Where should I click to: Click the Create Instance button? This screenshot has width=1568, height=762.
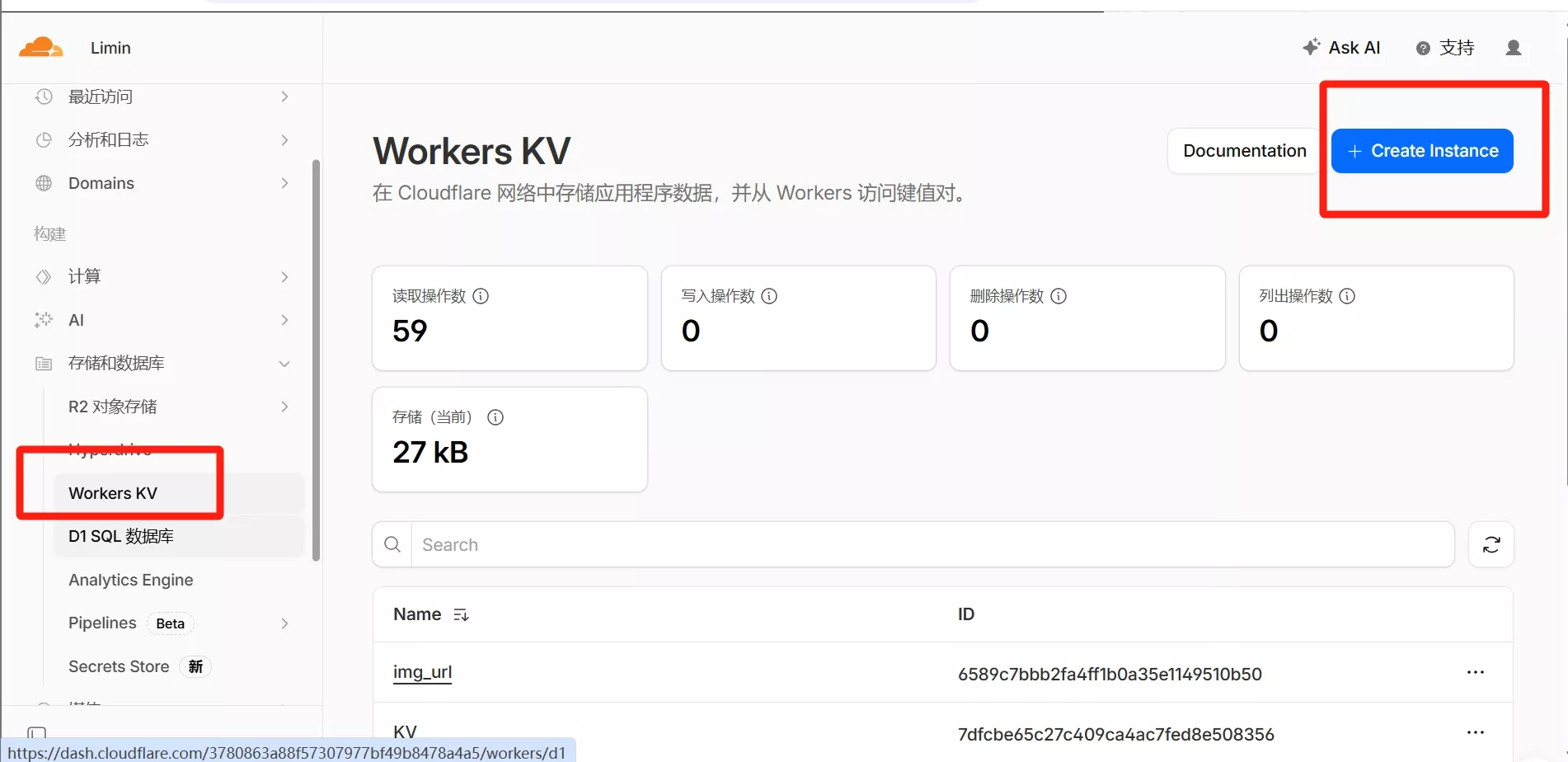(1422, 151)
